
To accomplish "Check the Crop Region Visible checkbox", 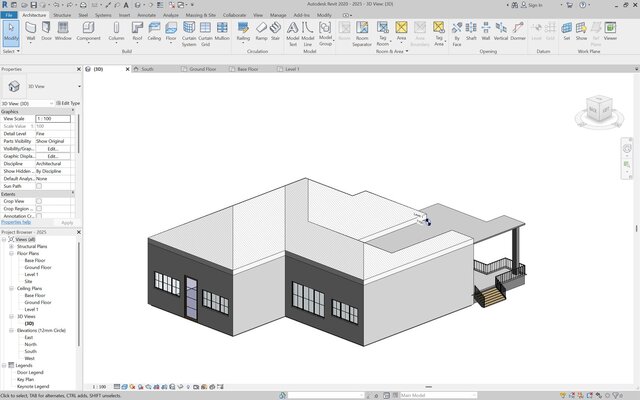I will [x=39, y=207].
